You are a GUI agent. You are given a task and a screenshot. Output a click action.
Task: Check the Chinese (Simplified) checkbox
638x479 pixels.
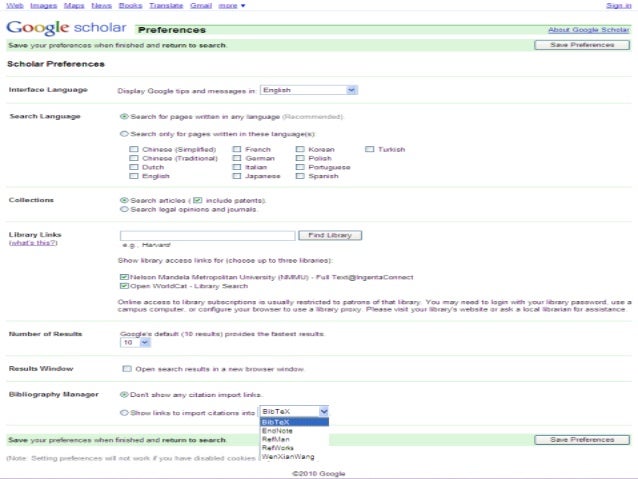(134, 149)
